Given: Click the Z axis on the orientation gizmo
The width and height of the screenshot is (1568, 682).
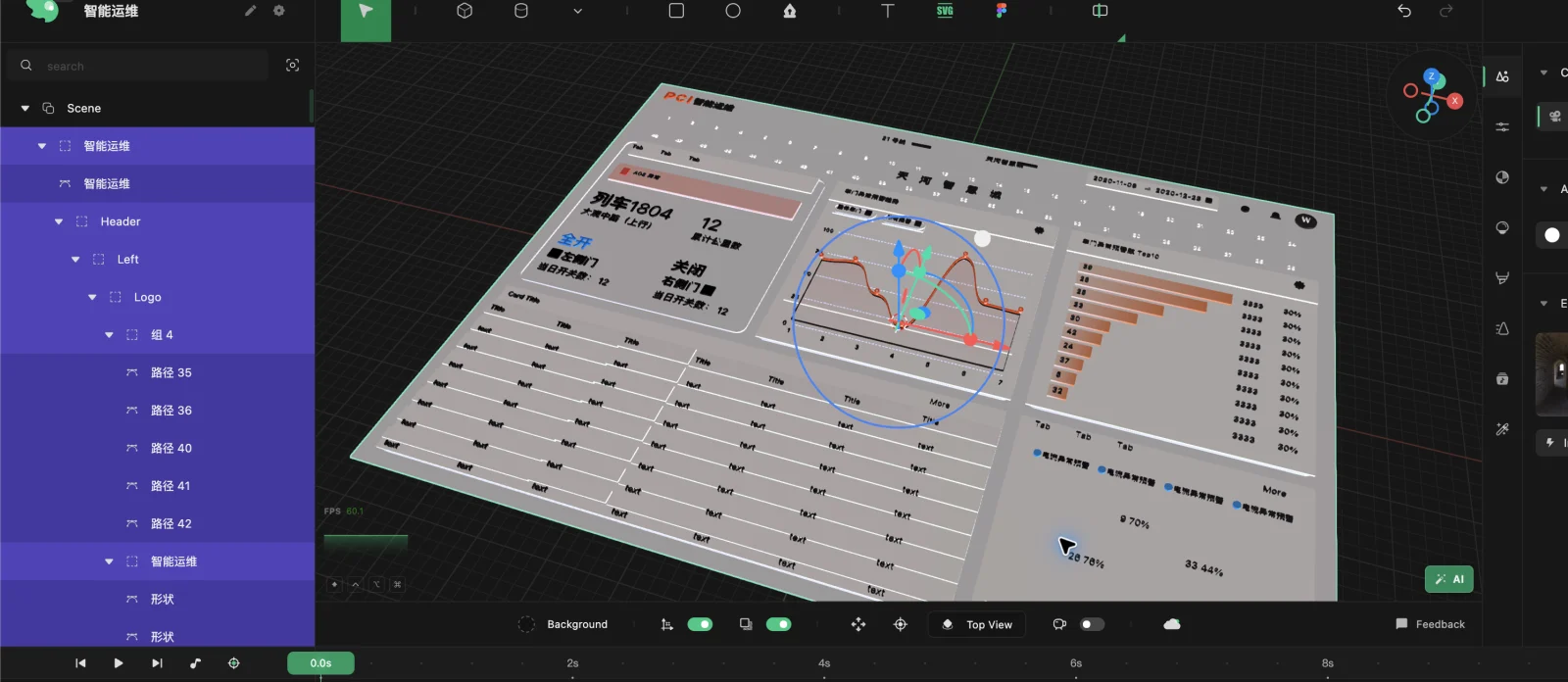Looking at the screenshot, I should tap(1432, 76).
